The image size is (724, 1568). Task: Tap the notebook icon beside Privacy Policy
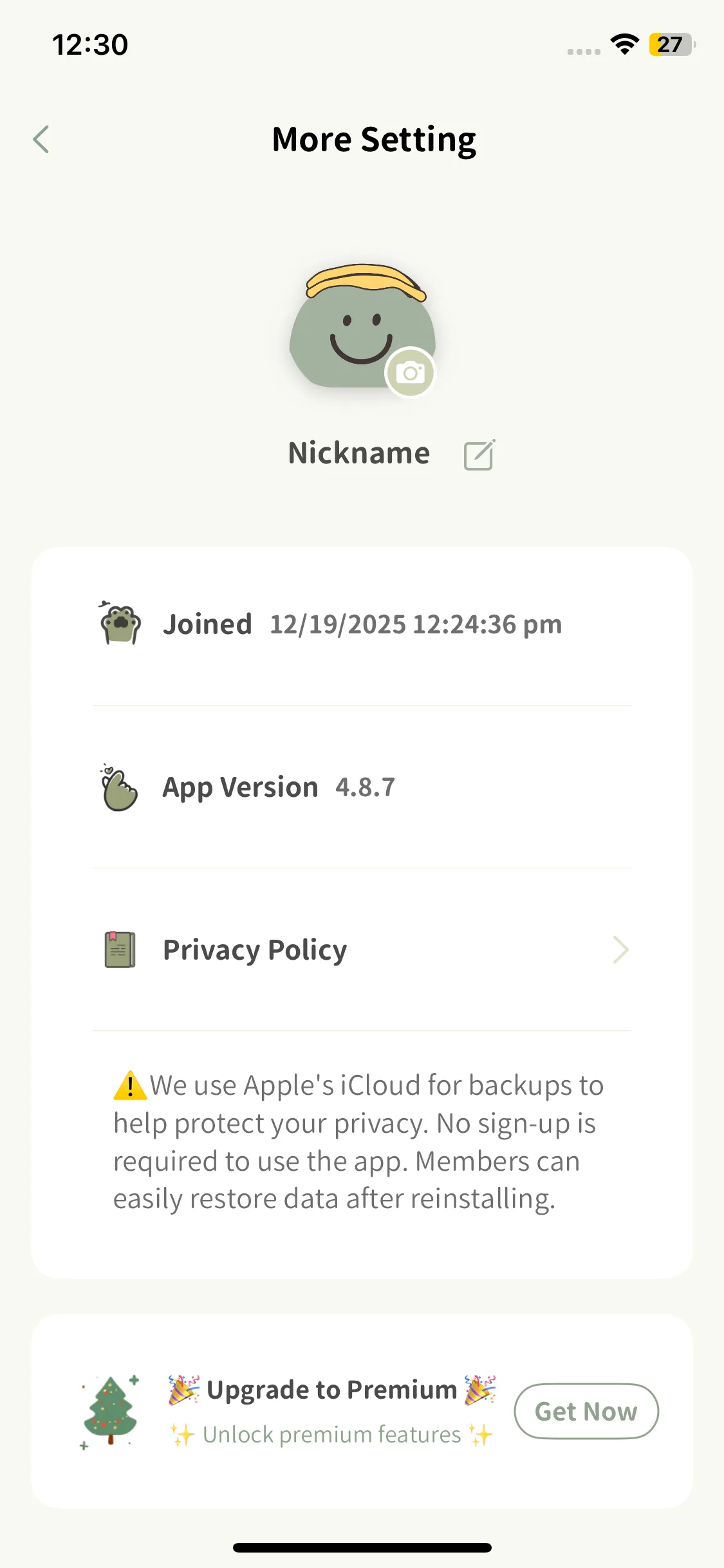[120, 950]
